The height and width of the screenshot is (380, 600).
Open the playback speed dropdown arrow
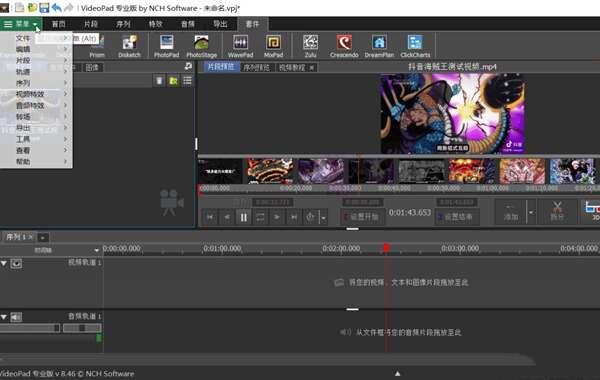(x=324, y=218)
